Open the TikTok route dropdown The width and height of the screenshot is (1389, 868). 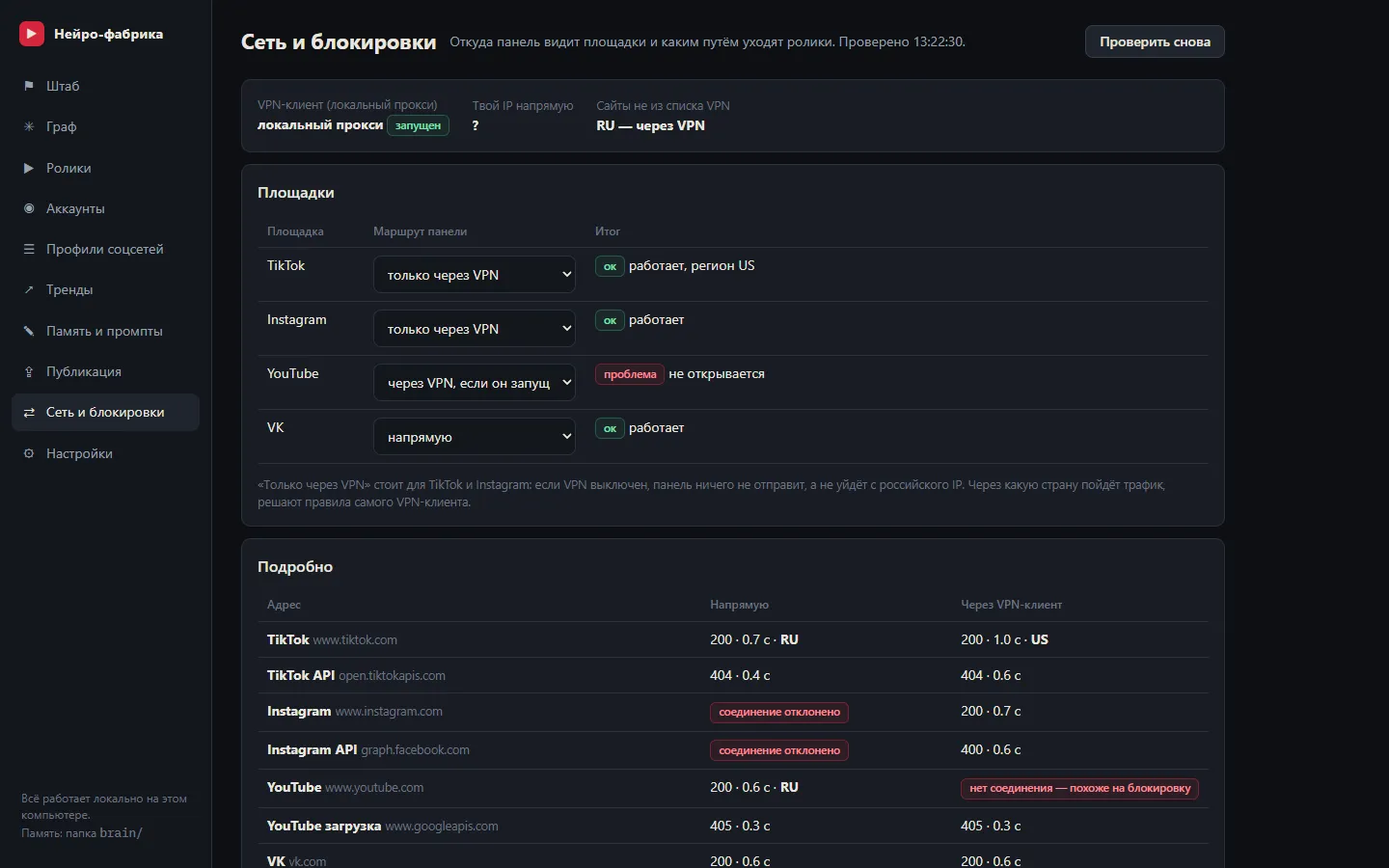(475, 275)
